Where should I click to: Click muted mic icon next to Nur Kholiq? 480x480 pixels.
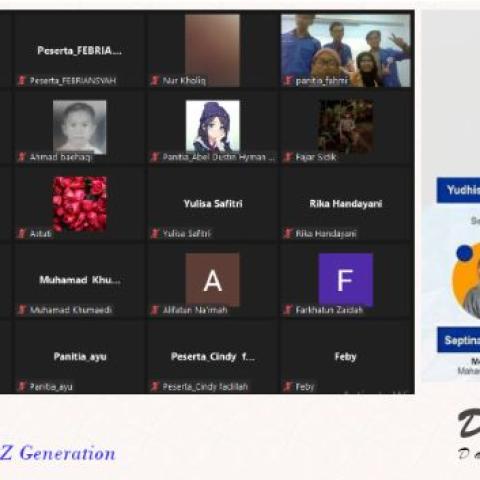[x=155, y=80]
